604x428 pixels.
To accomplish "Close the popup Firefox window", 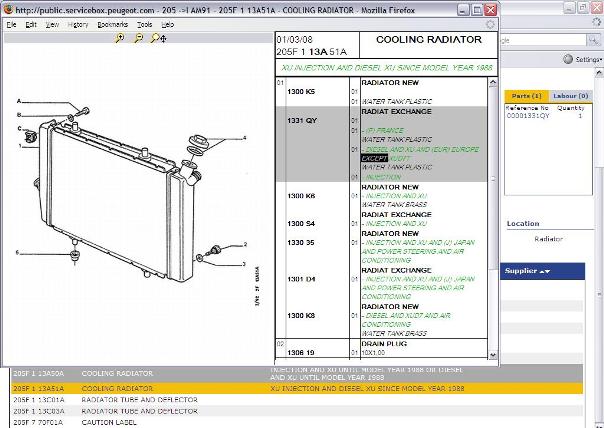I will (x=490, y=10).
